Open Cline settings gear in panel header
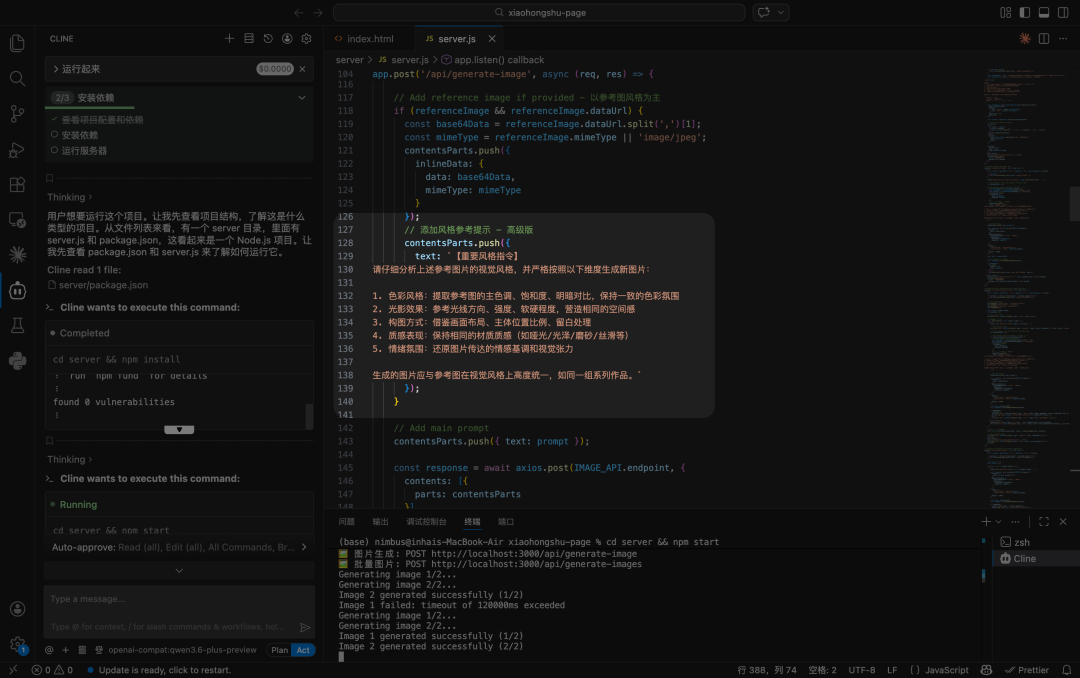The width and height of the screenshot is (1080, 678). (x=307, y=39)
